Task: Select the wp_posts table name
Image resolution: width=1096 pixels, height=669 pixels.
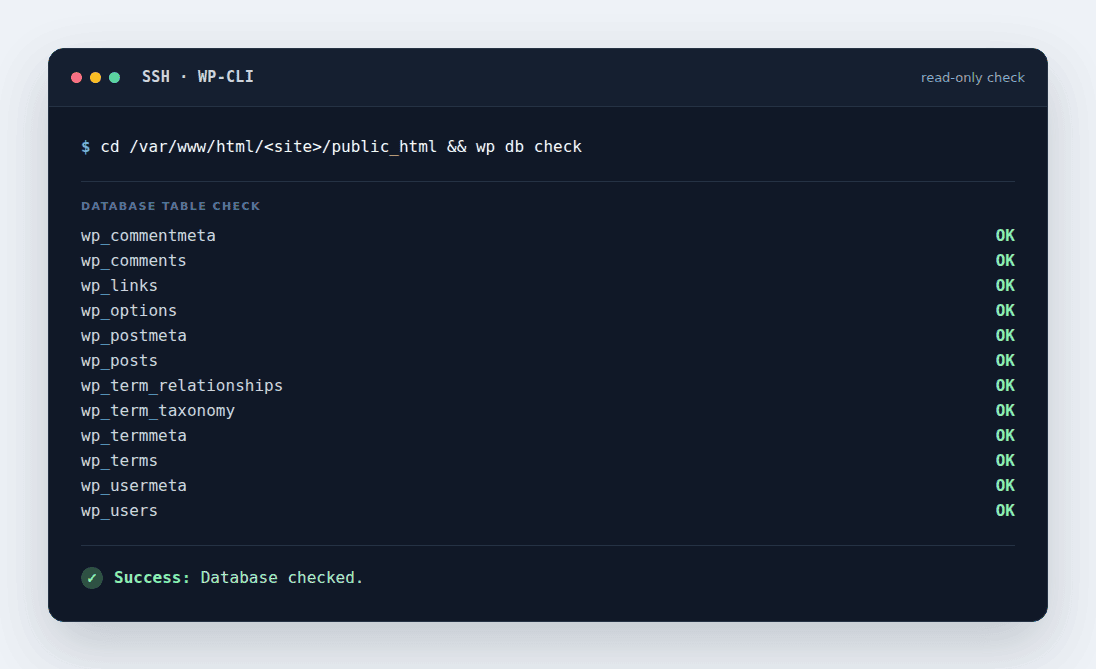Action: pos(120,361)
